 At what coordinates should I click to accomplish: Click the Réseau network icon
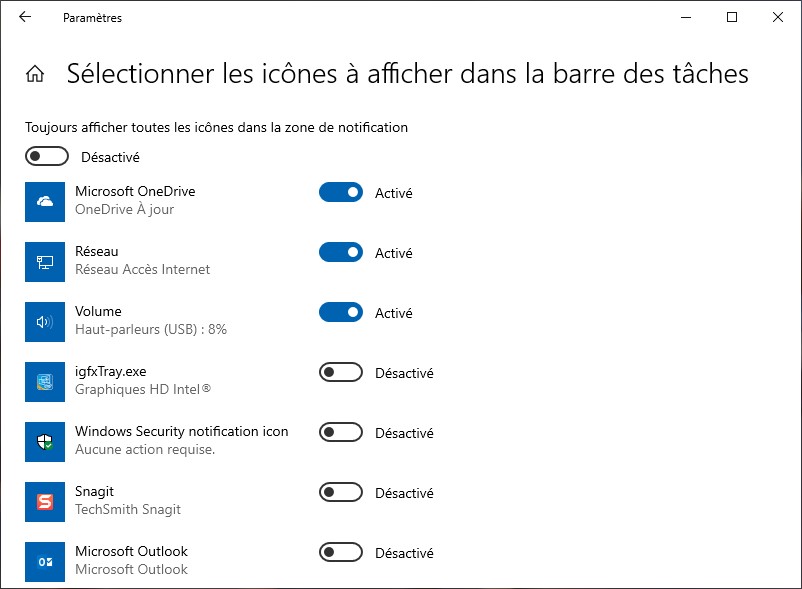coord(45,262)
